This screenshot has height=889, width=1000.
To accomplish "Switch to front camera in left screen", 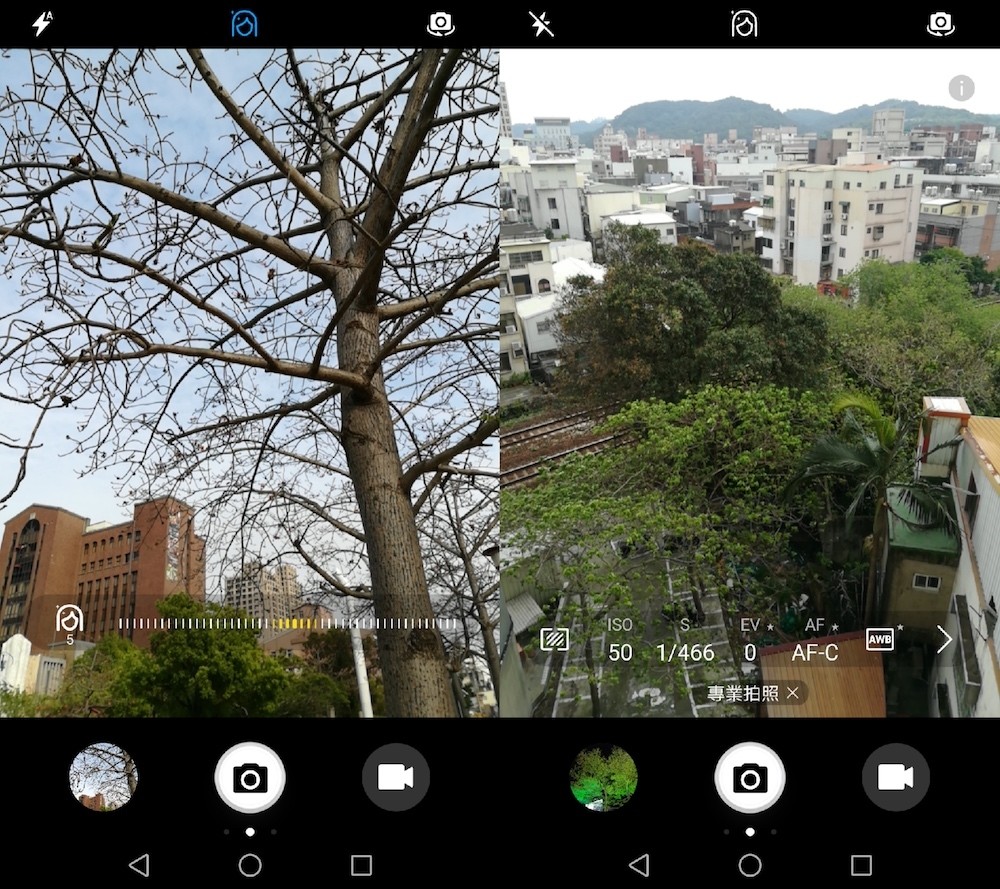I will point(440,24).
